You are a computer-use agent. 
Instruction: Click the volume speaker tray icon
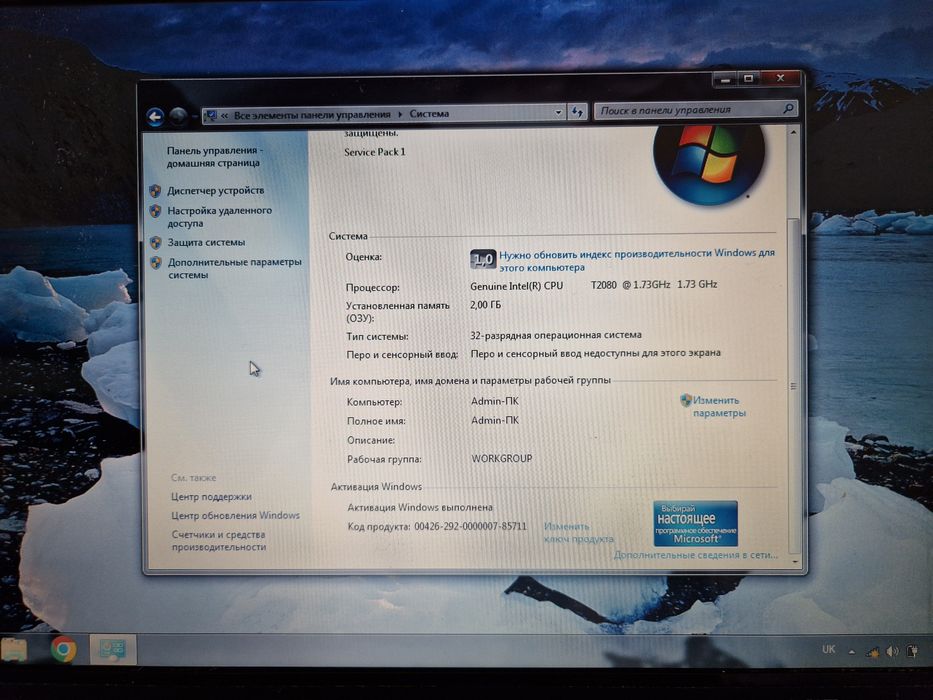pos(892,652)
